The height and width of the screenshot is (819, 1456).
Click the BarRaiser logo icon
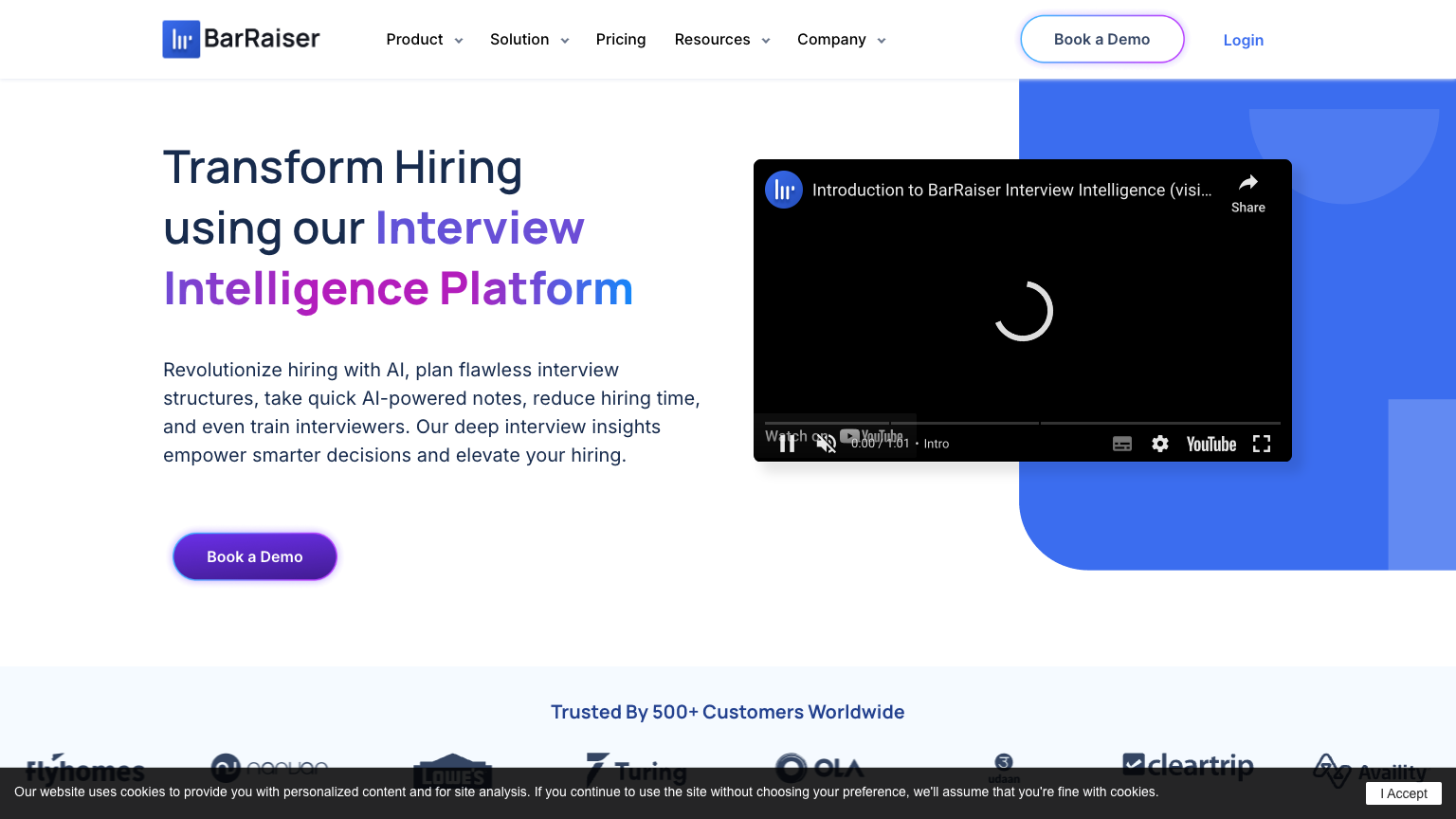tap(181, 40)
